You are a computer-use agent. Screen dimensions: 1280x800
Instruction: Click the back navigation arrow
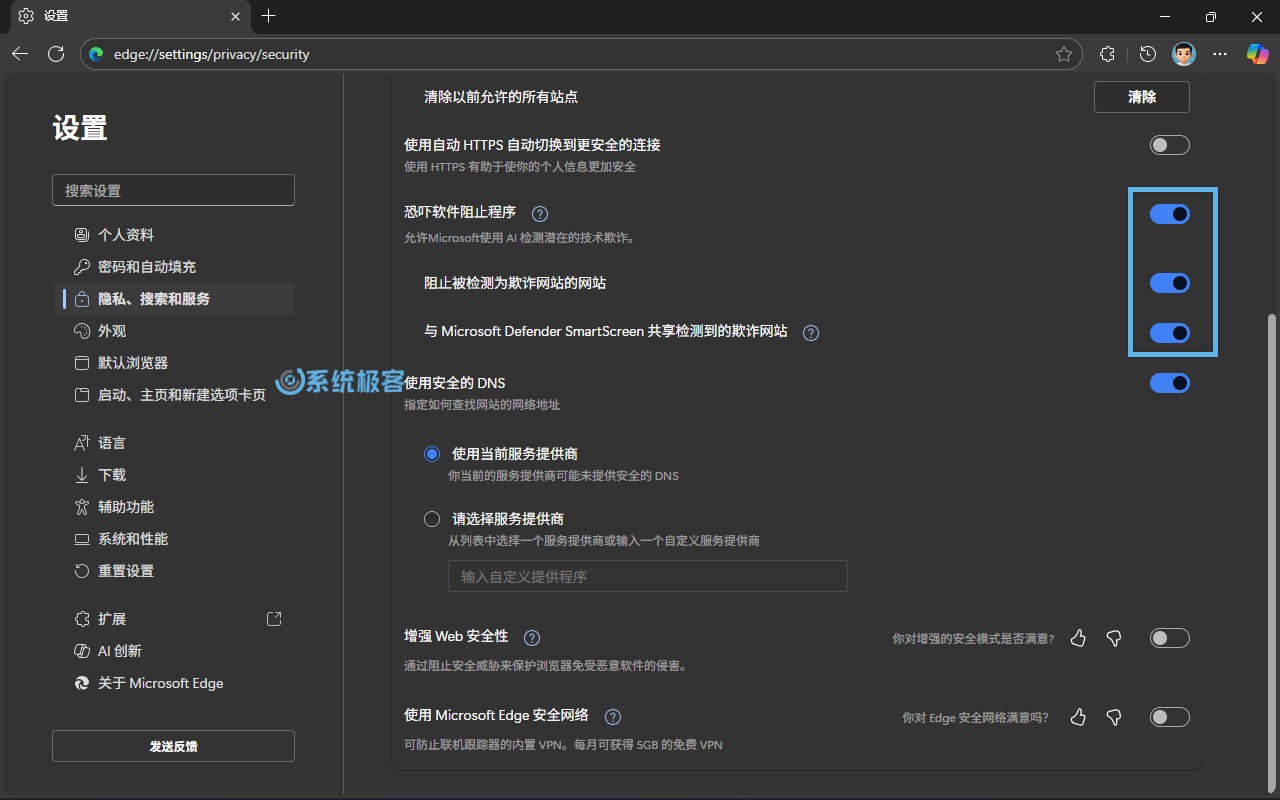click(20, 54)
